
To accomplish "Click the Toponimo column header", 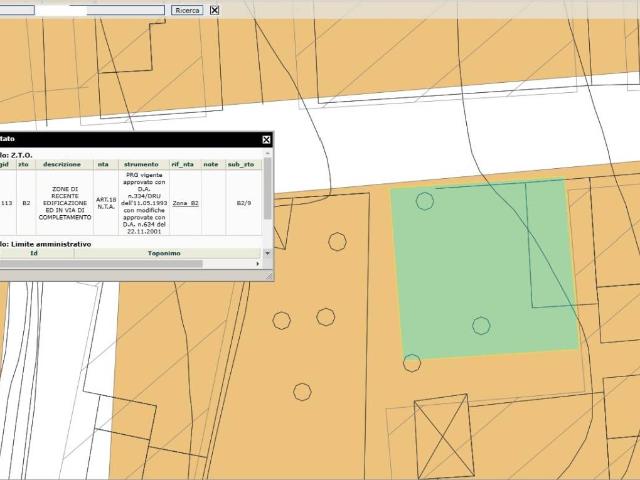I will click(x=164, y=253).
